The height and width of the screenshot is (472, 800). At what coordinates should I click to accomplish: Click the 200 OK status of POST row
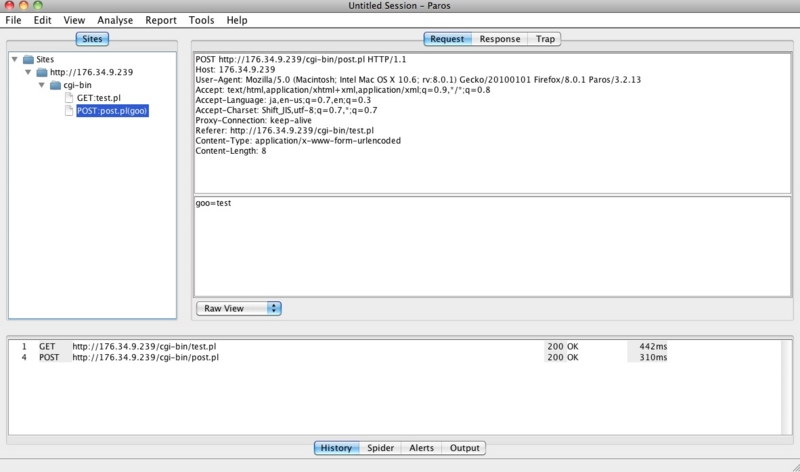pos(563,357)
